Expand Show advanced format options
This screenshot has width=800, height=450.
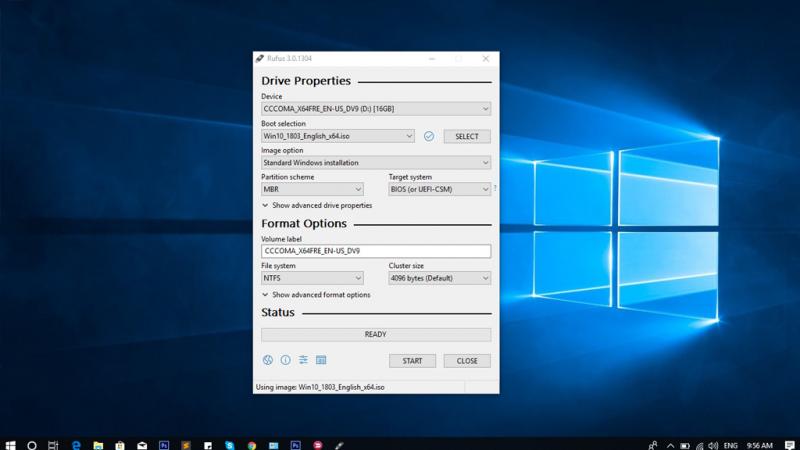pos(315,295)
